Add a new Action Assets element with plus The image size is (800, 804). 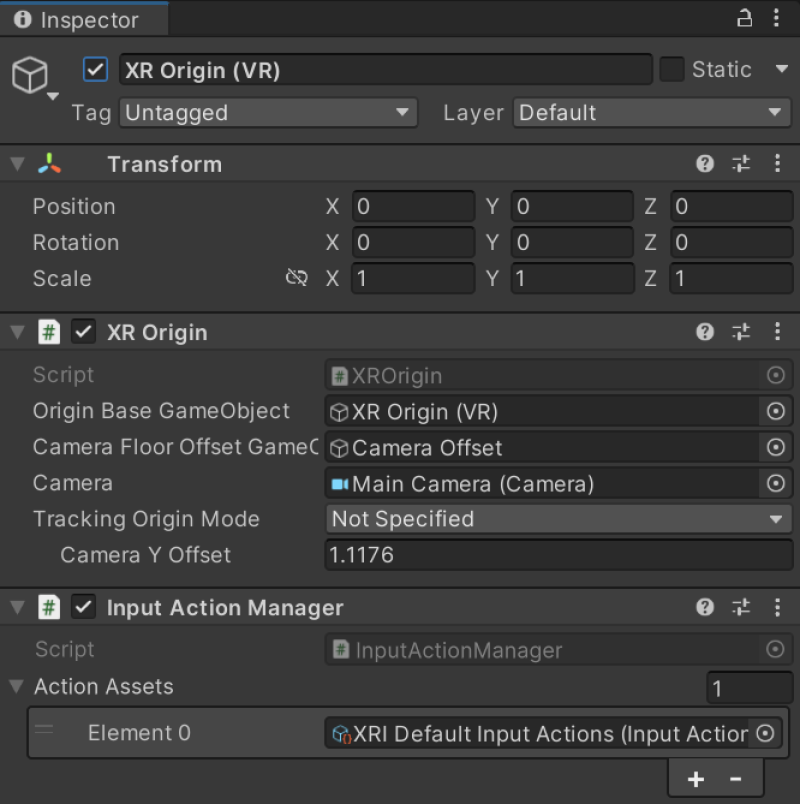coord(695,779)
